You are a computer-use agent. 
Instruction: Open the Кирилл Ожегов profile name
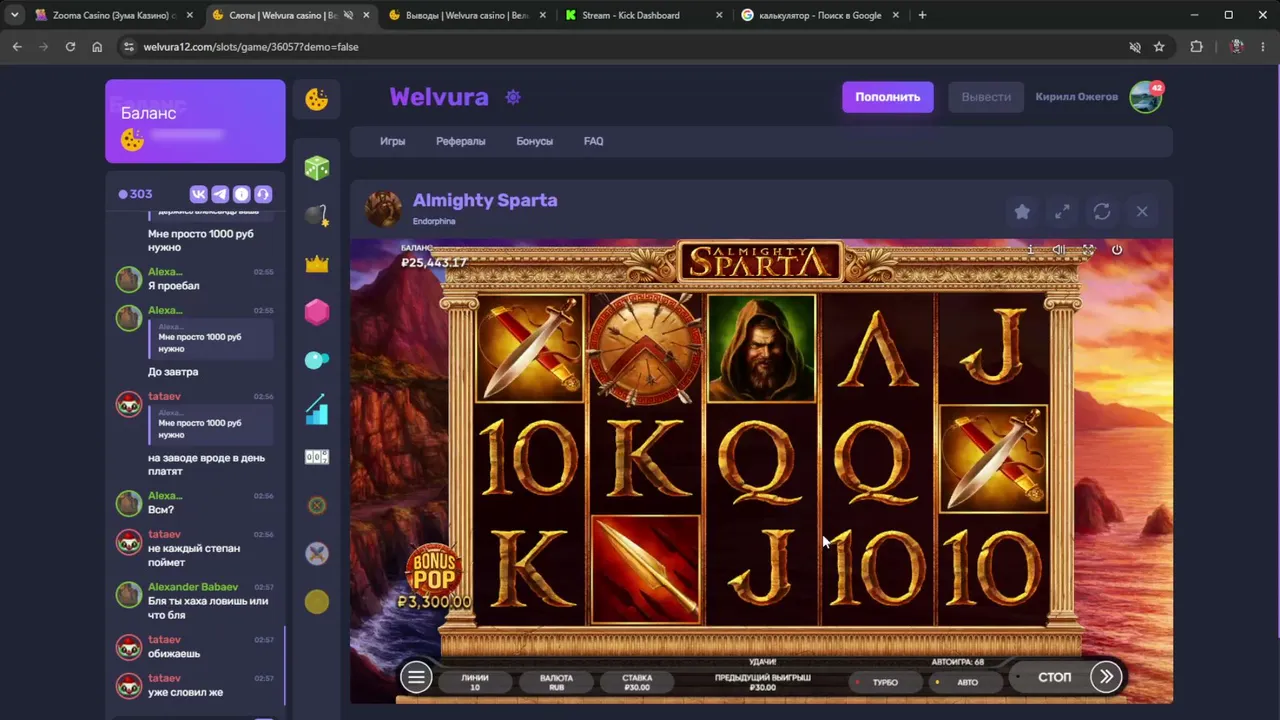pos(1077,97)
